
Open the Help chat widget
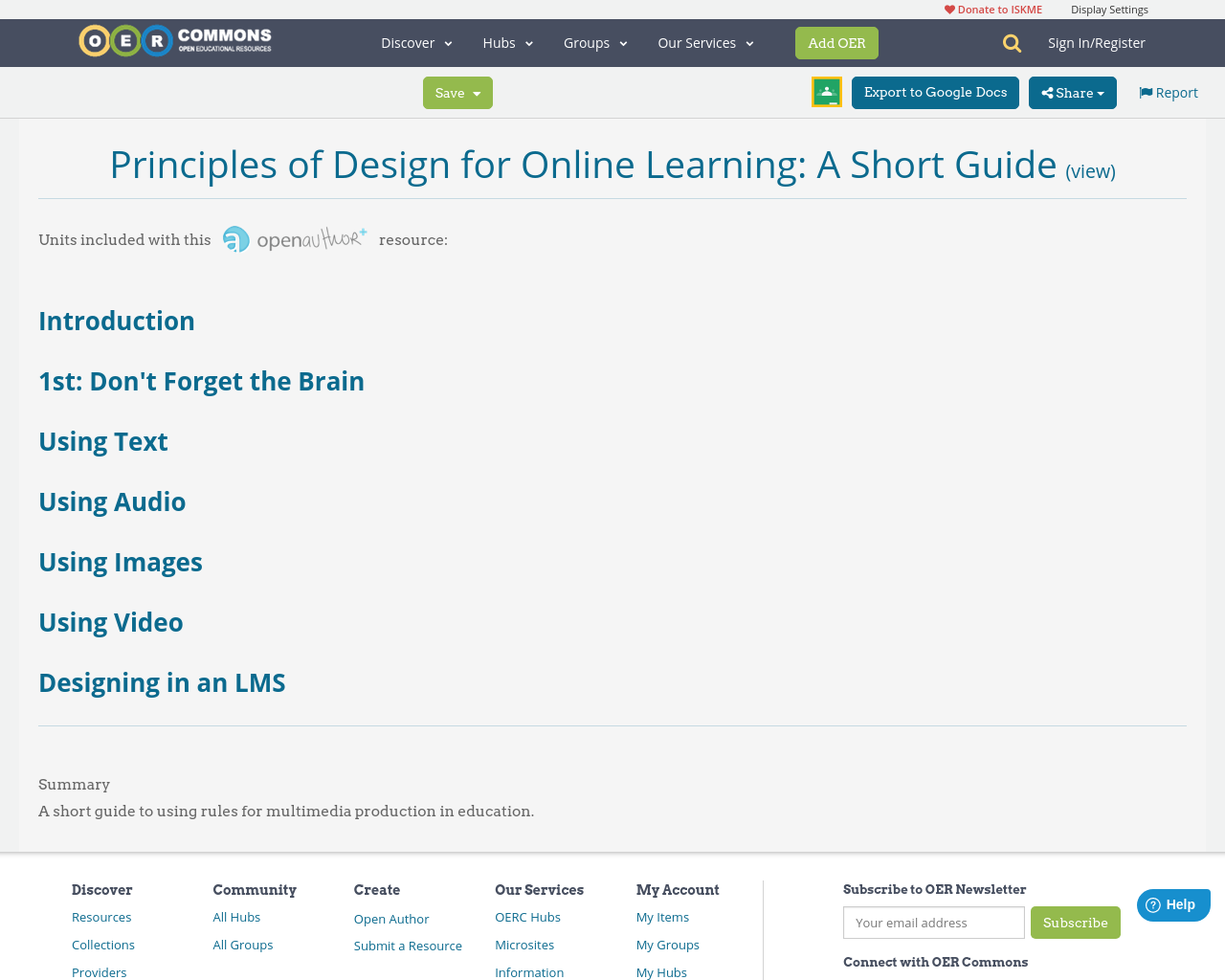[1172, 902]
